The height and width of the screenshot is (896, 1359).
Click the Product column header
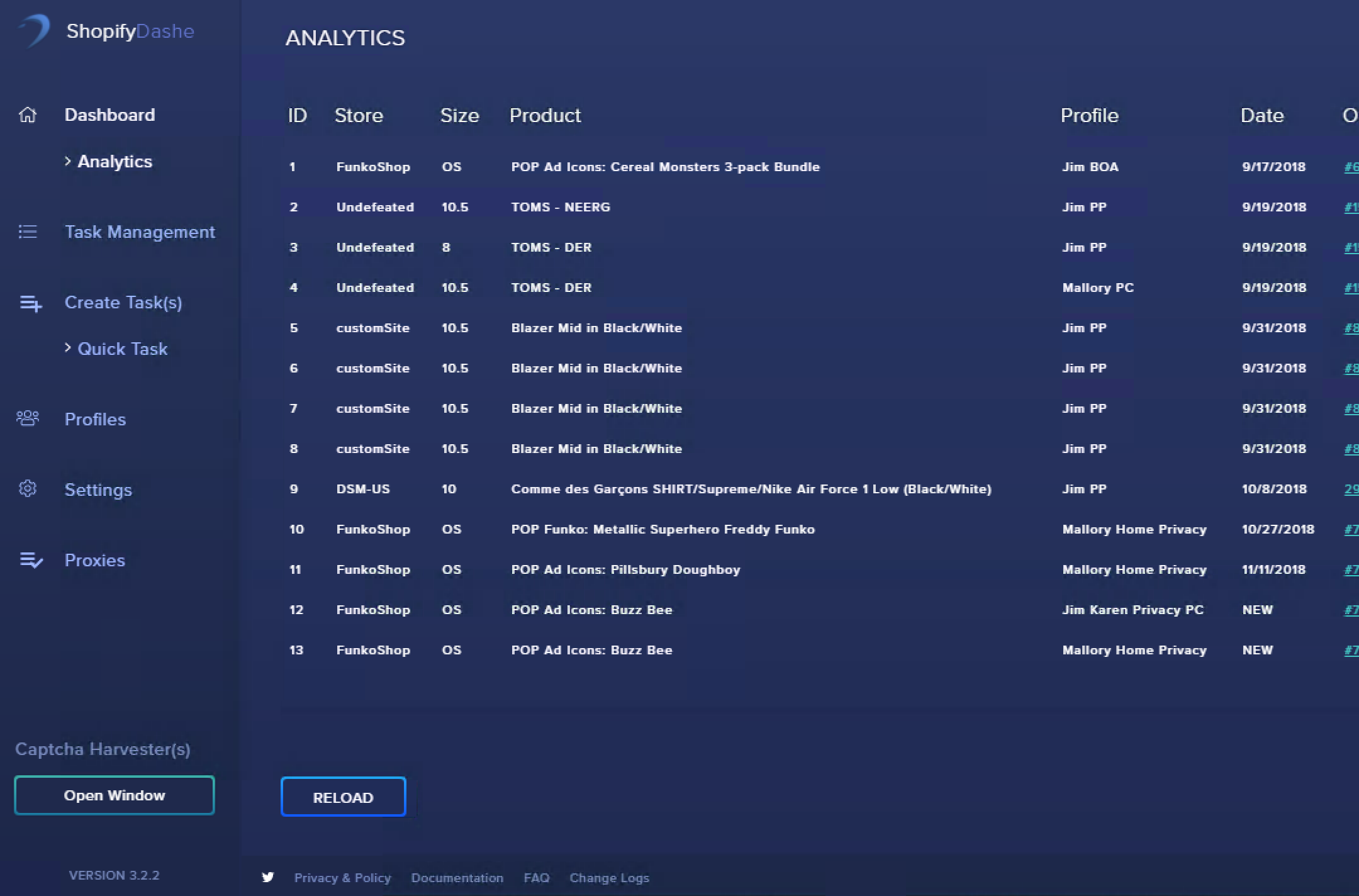545,116
